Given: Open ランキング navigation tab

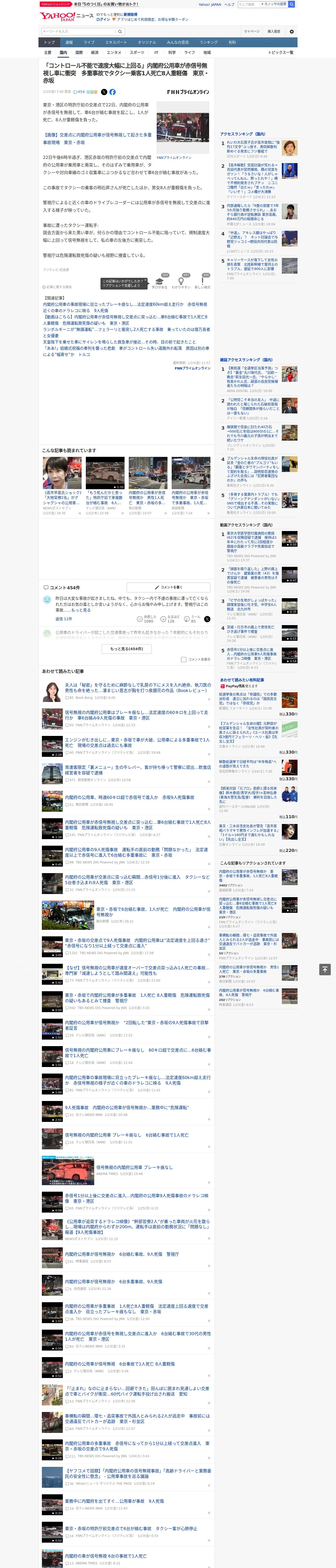Looking at the screenshot, I should pos(209,42).
